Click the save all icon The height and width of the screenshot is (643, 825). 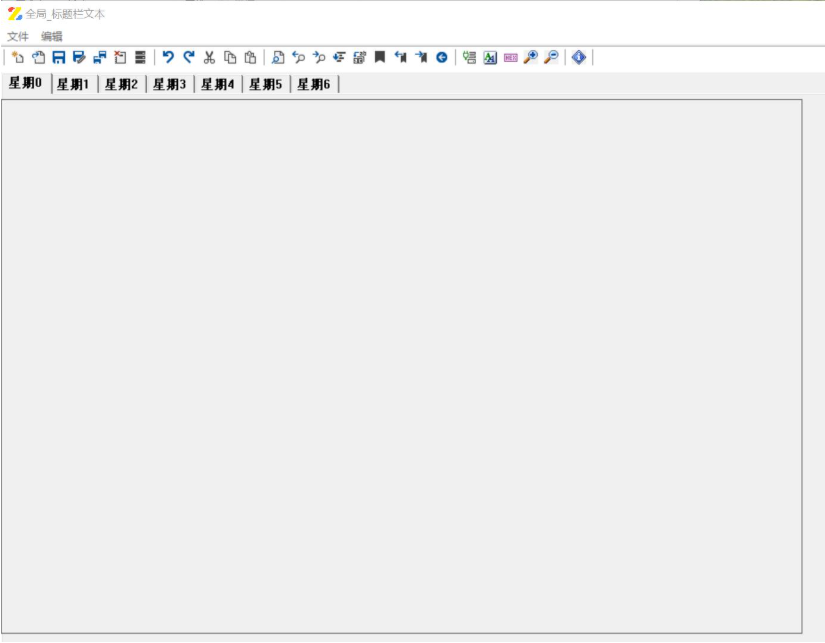pos(99,57)
